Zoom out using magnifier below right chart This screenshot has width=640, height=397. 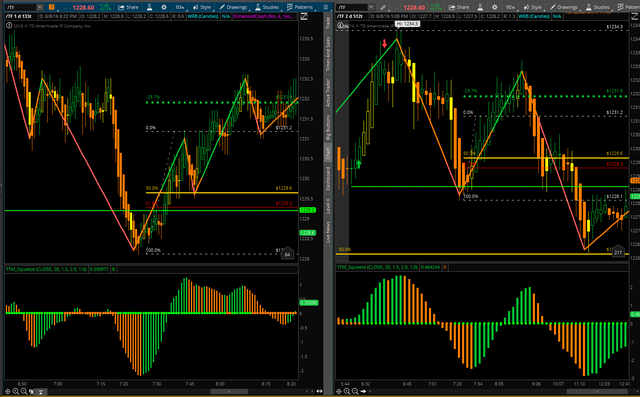[355, 391]
